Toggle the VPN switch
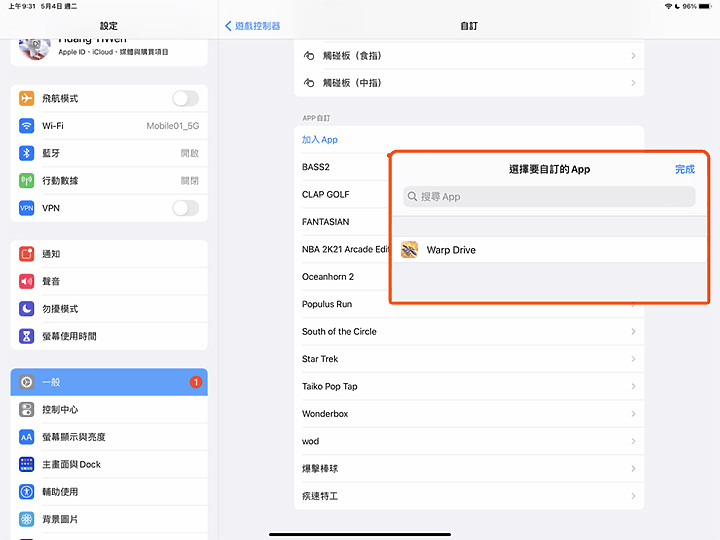 pos(186,208)
